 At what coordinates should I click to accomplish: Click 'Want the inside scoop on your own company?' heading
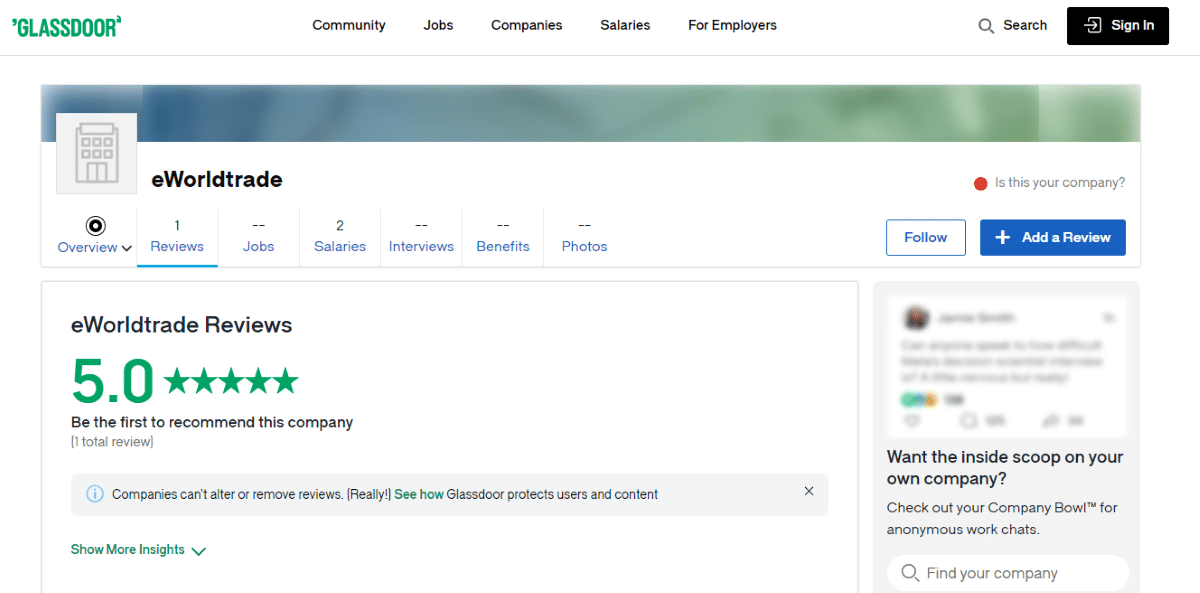[x=1005, y=468]
